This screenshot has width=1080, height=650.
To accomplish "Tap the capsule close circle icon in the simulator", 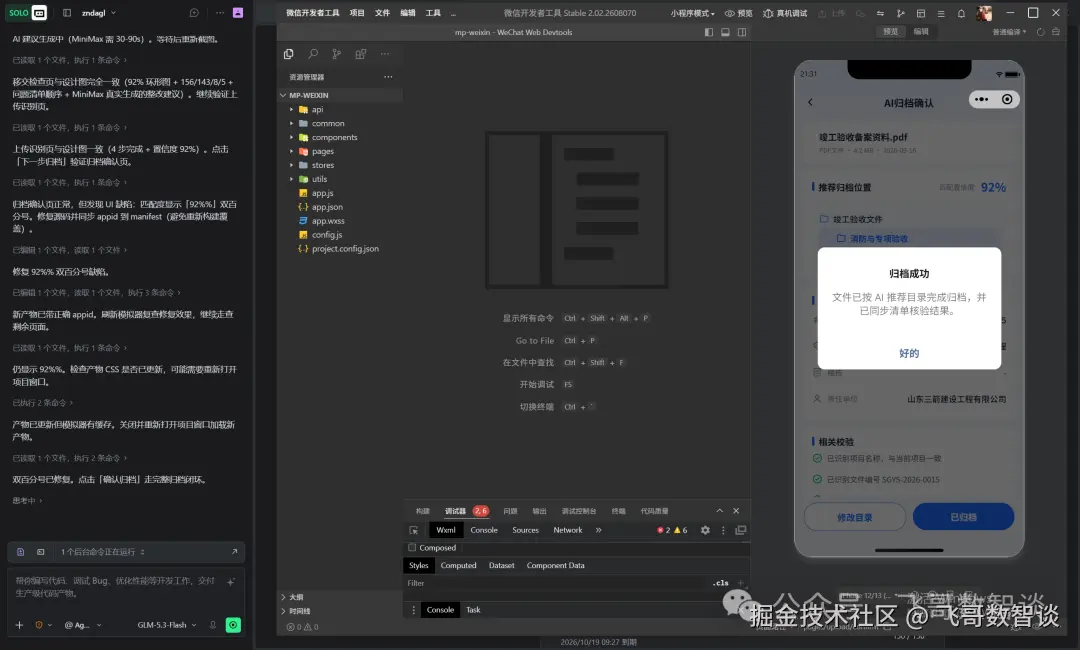I will (1007, 99).
